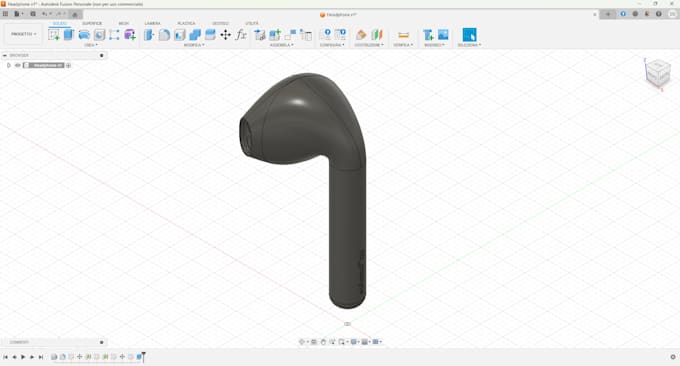
Task: Click the notifications bell icon
Action: [647, 14]
